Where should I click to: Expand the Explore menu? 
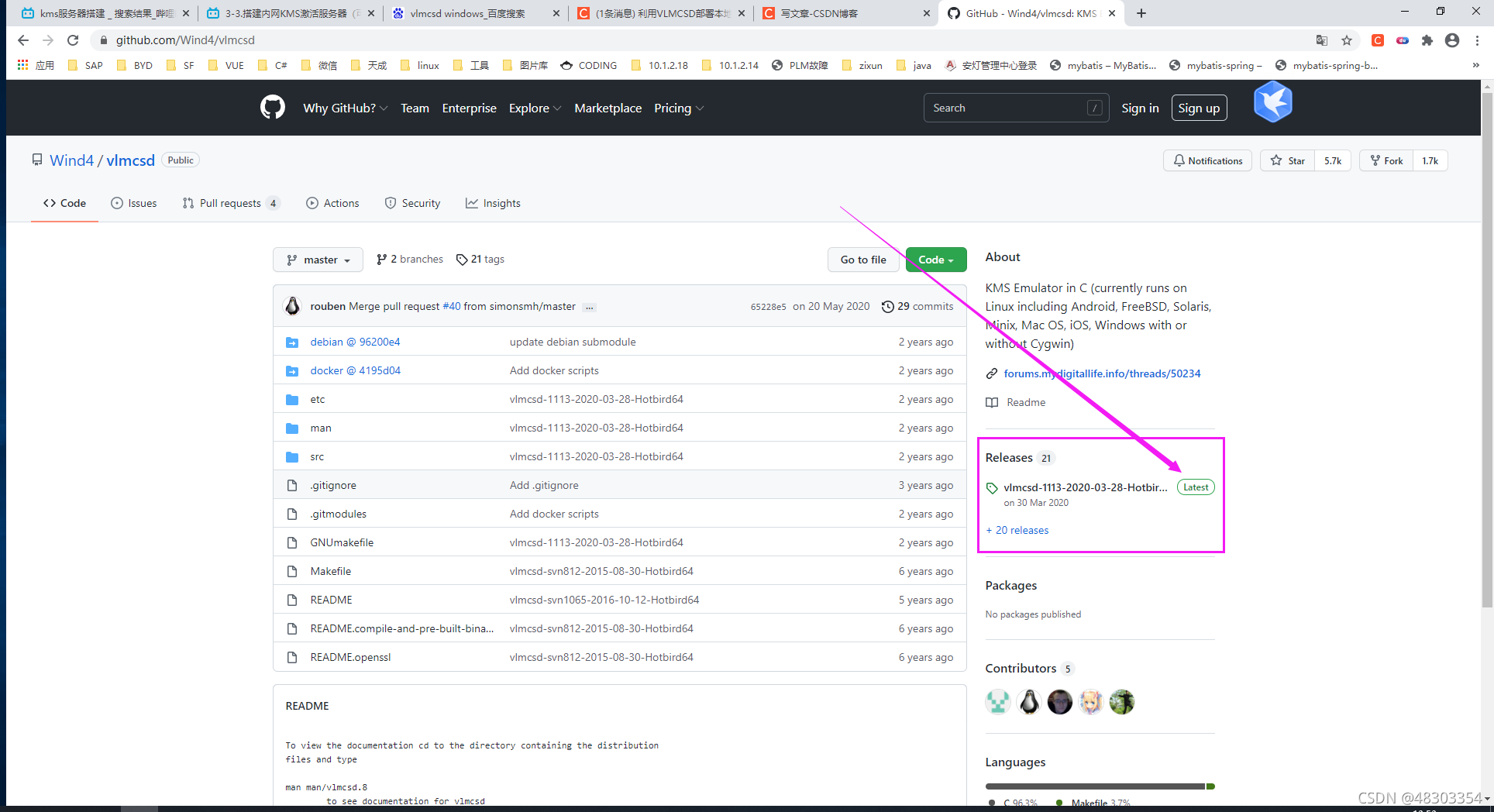[x=535, y=108]
